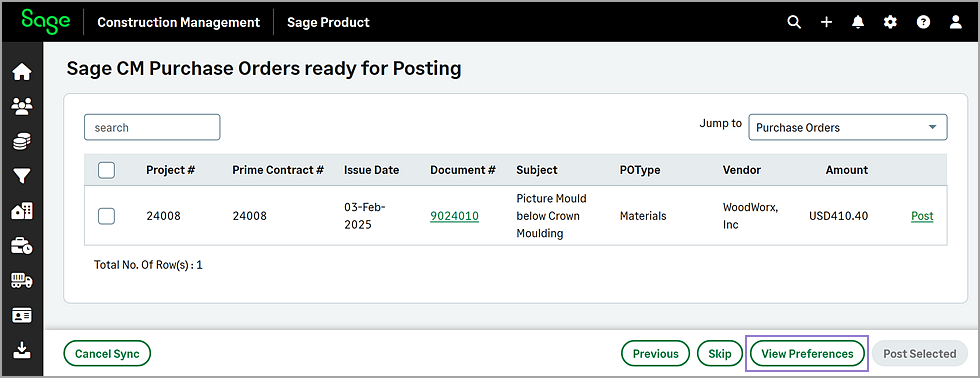Open document 9024010 link
The width and height of the screenshot is (980, 378).
pyautogui.click(x=454, y=216)
